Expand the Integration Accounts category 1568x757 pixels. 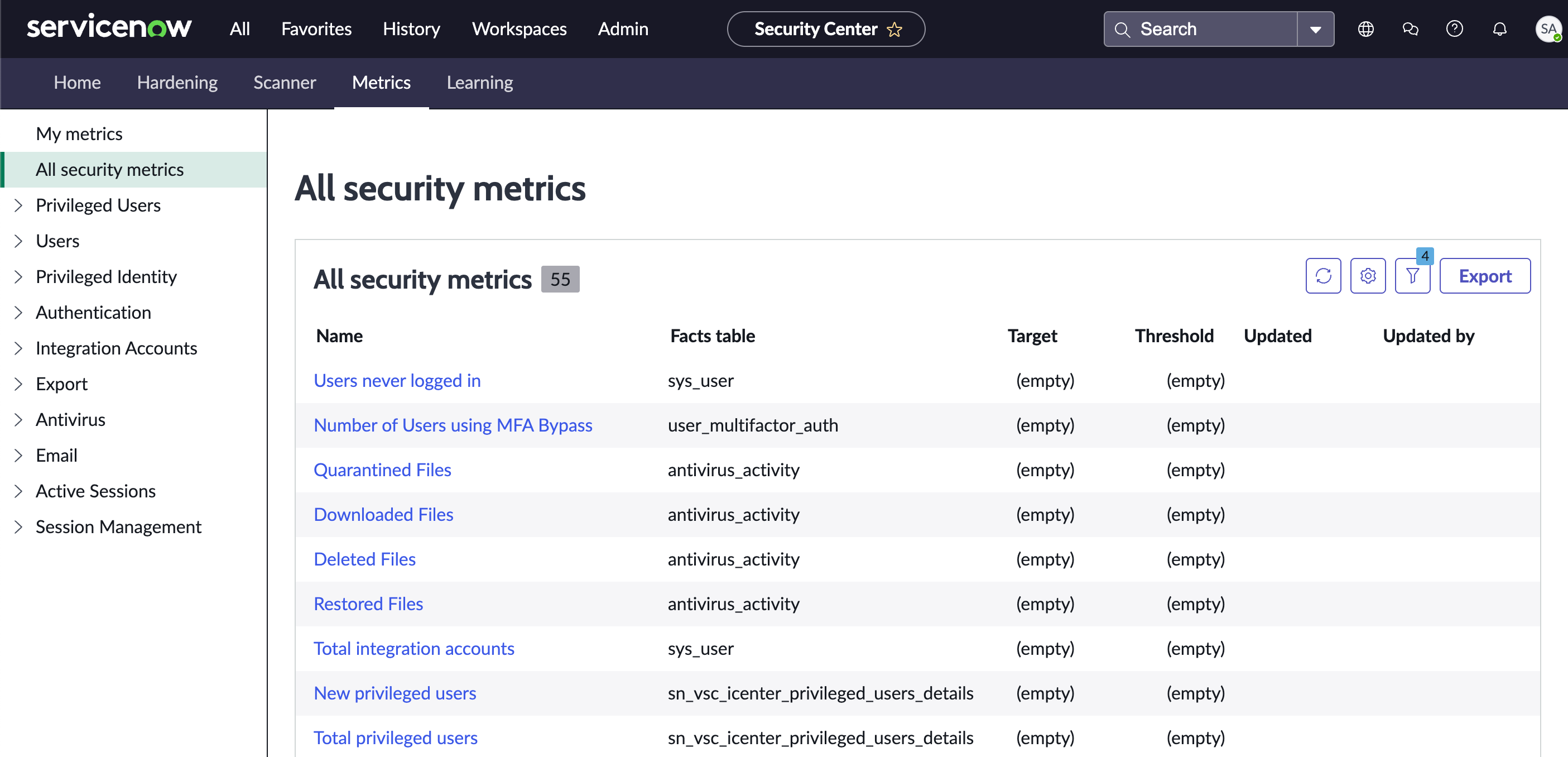(x=18, y=348)
